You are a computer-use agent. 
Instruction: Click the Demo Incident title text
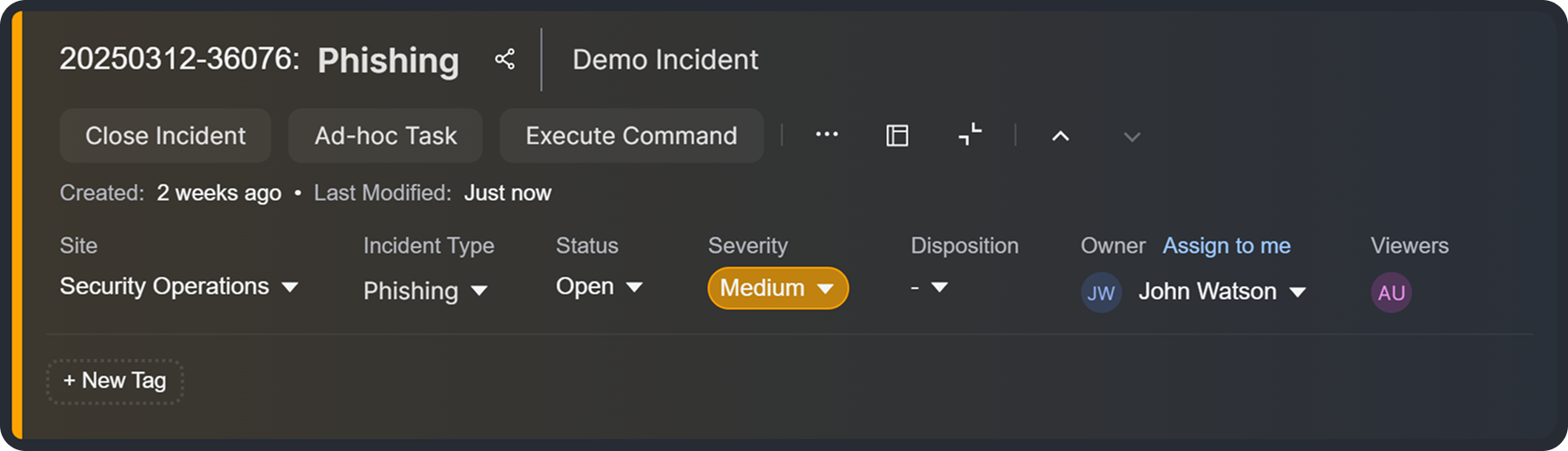click(x=665, y=60)
